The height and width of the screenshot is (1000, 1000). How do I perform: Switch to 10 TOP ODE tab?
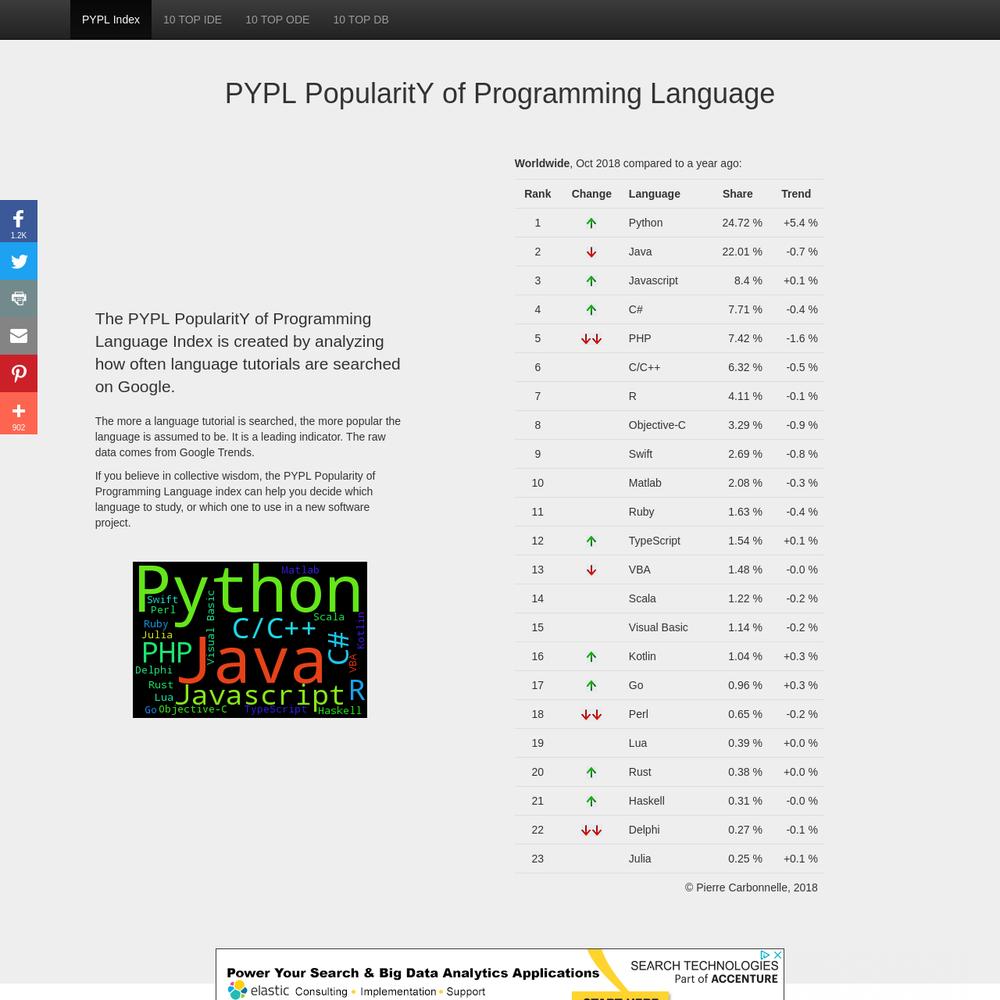tap(277, 20)
